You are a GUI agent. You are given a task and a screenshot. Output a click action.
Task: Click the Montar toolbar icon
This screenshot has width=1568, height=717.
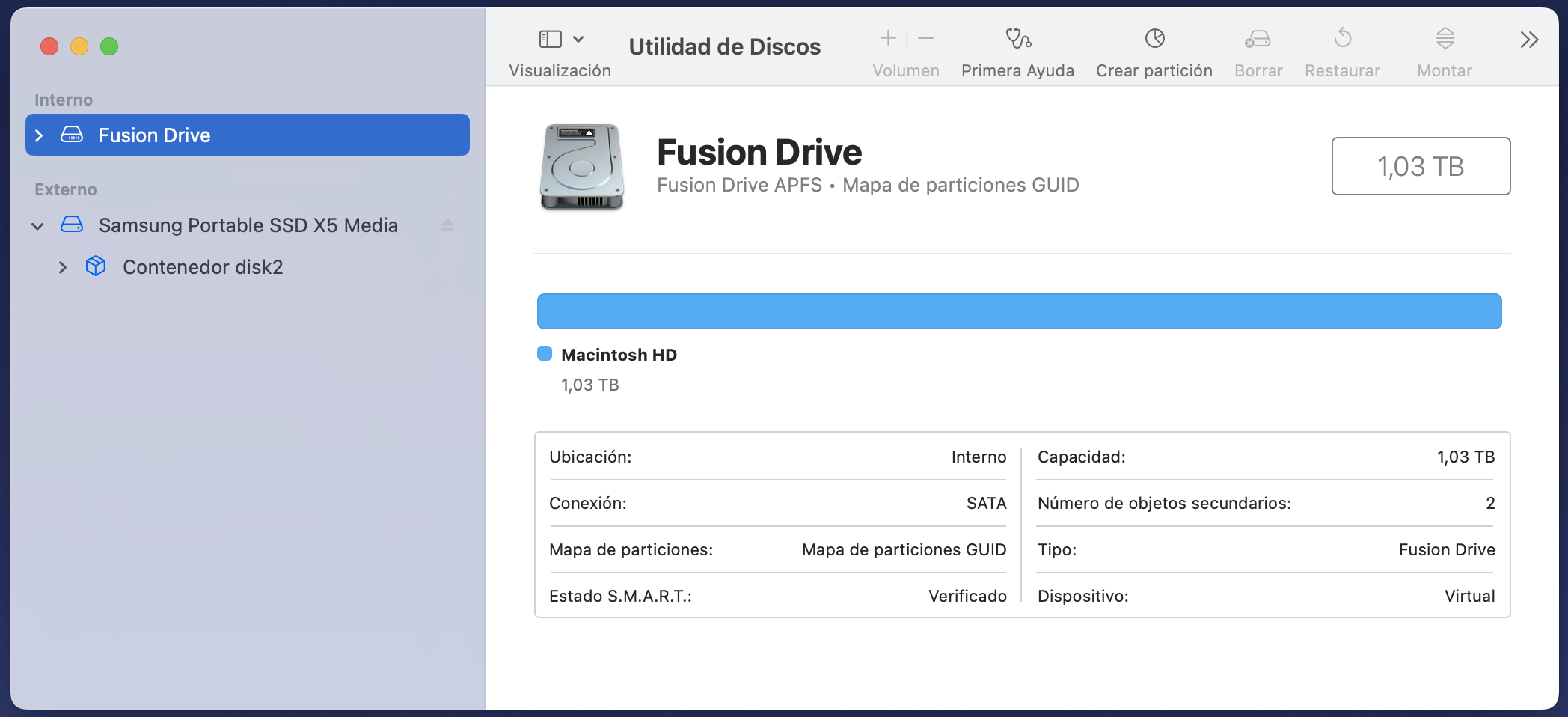click(1445, 38)
